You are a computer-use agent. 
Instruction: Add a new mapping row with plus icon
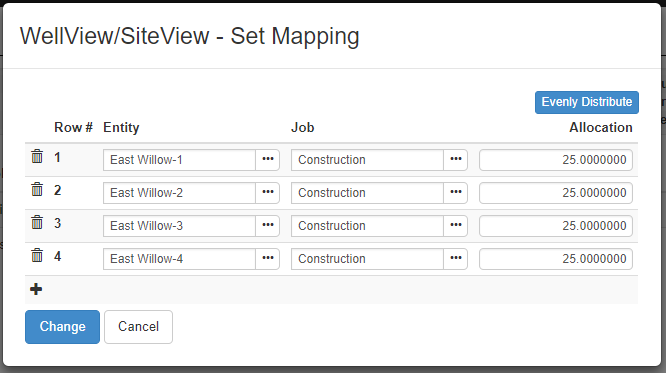(36, 289)
